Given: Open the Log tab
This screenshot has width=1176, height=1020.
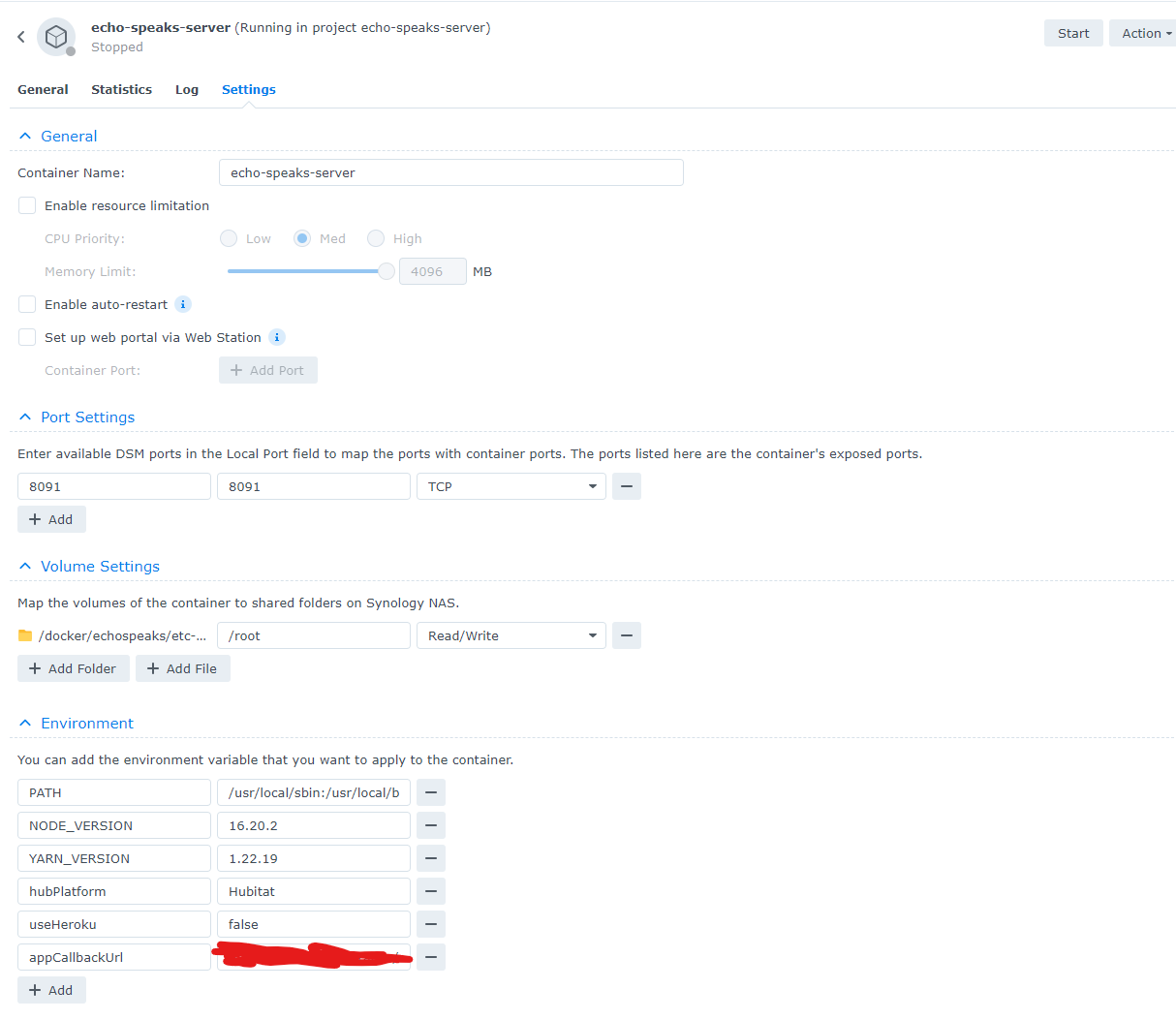Looking at the screenshot, I should point(187,89).
